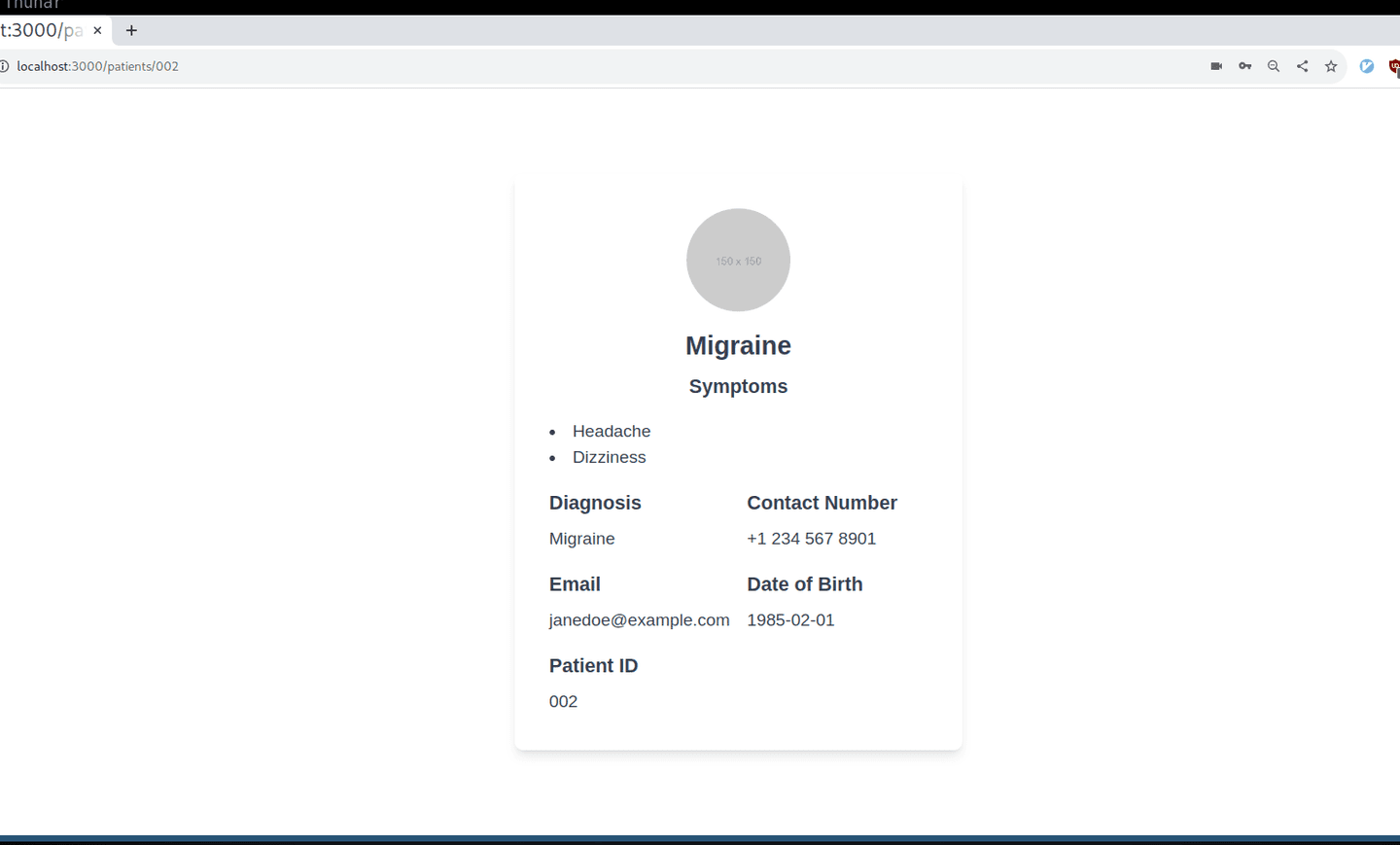Click the camera icon in address bar
1400x845 pixels.
[1216, 66]
